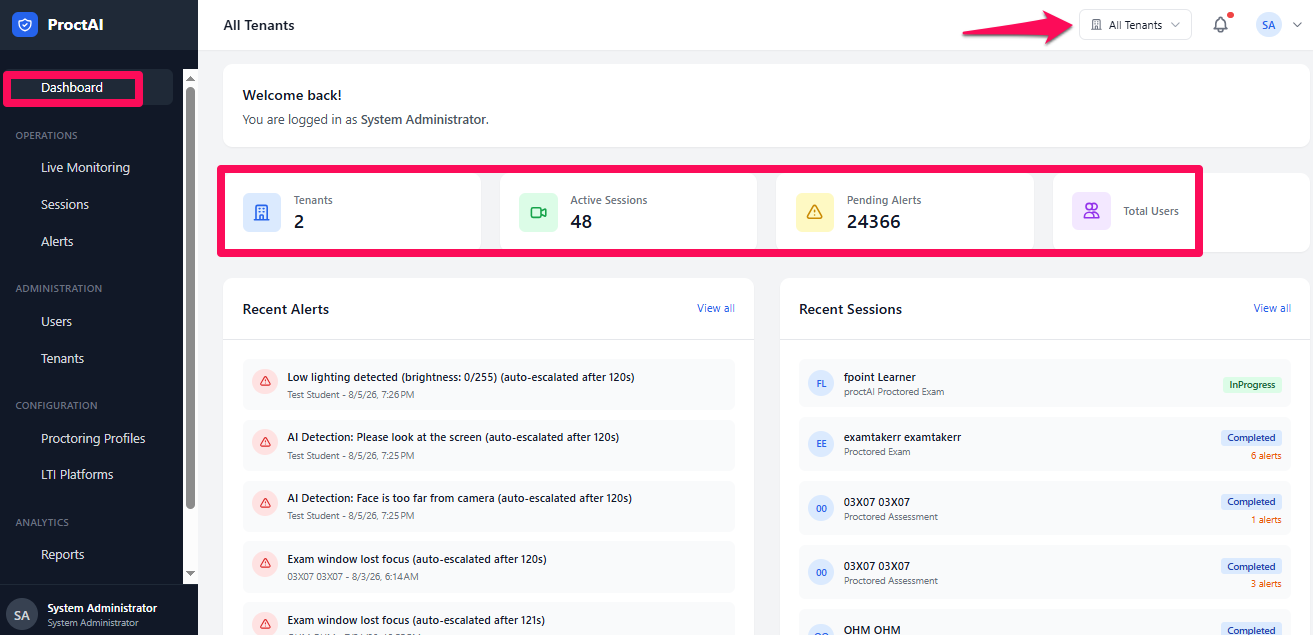Click the All Tenants page title
1313x635 pixels.
pos(259,25)
